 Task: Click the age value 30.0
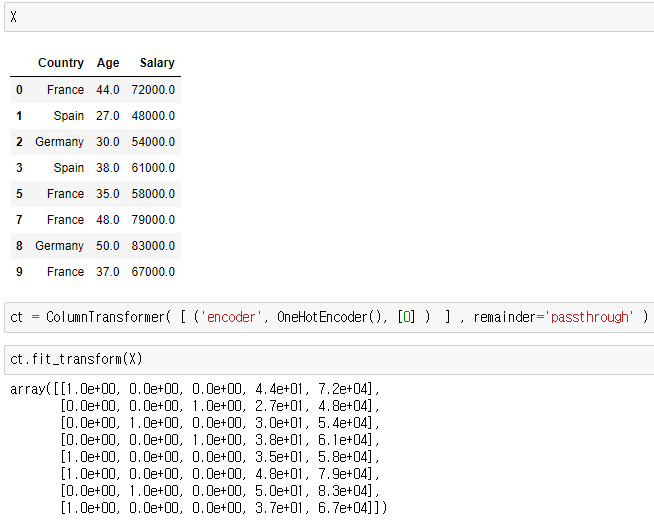tap(108, 142)
